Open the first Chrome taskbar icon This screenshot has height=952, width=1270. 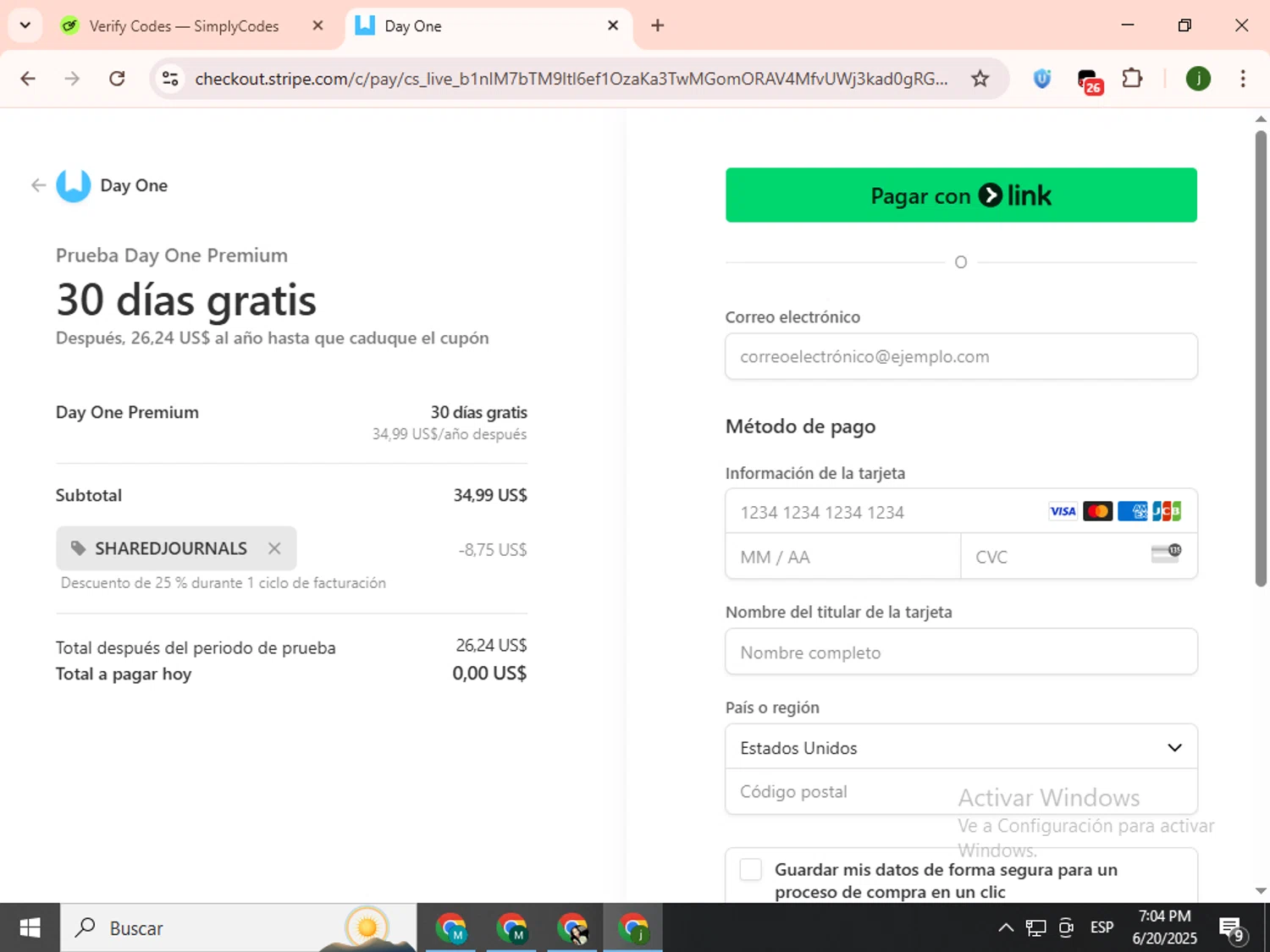[x=451, y=928]
